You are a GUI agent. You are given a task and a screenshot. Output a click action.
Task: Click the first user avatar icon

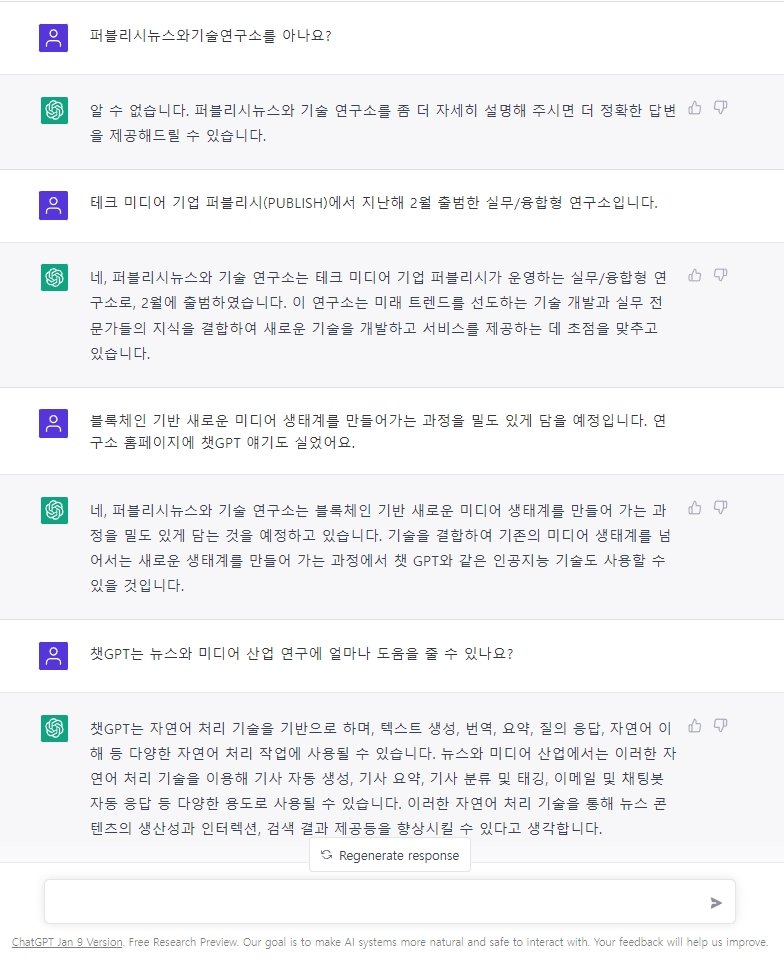[54, 38]
